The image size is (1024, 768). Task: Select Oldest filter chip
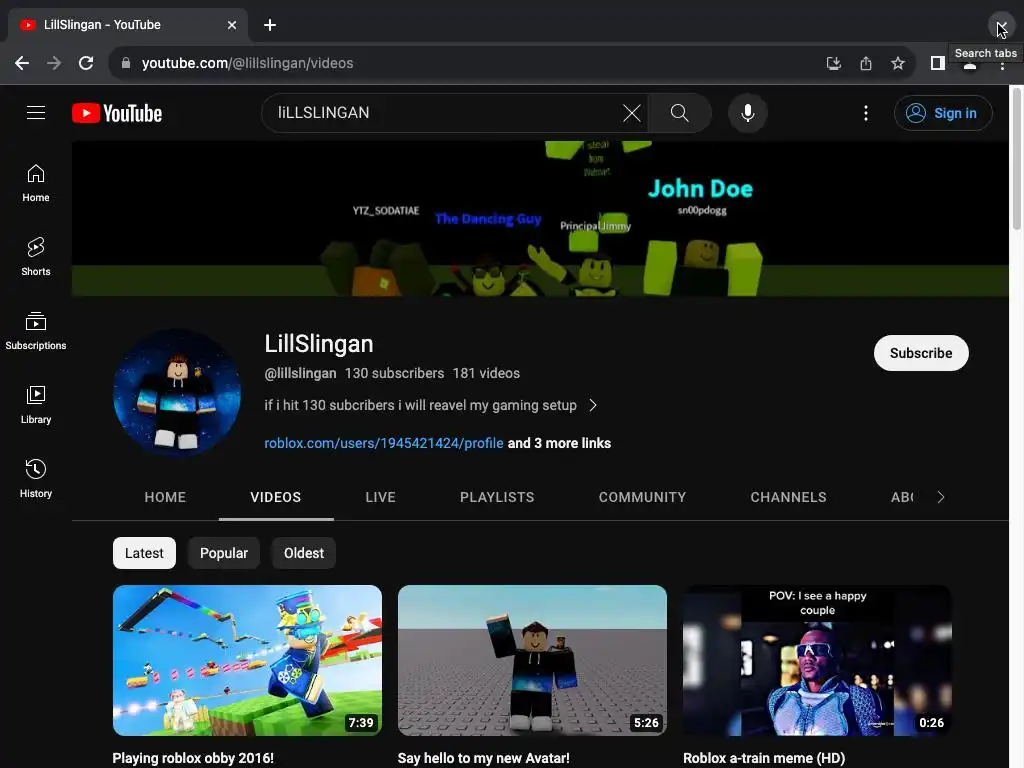click(x=304, y=553)
